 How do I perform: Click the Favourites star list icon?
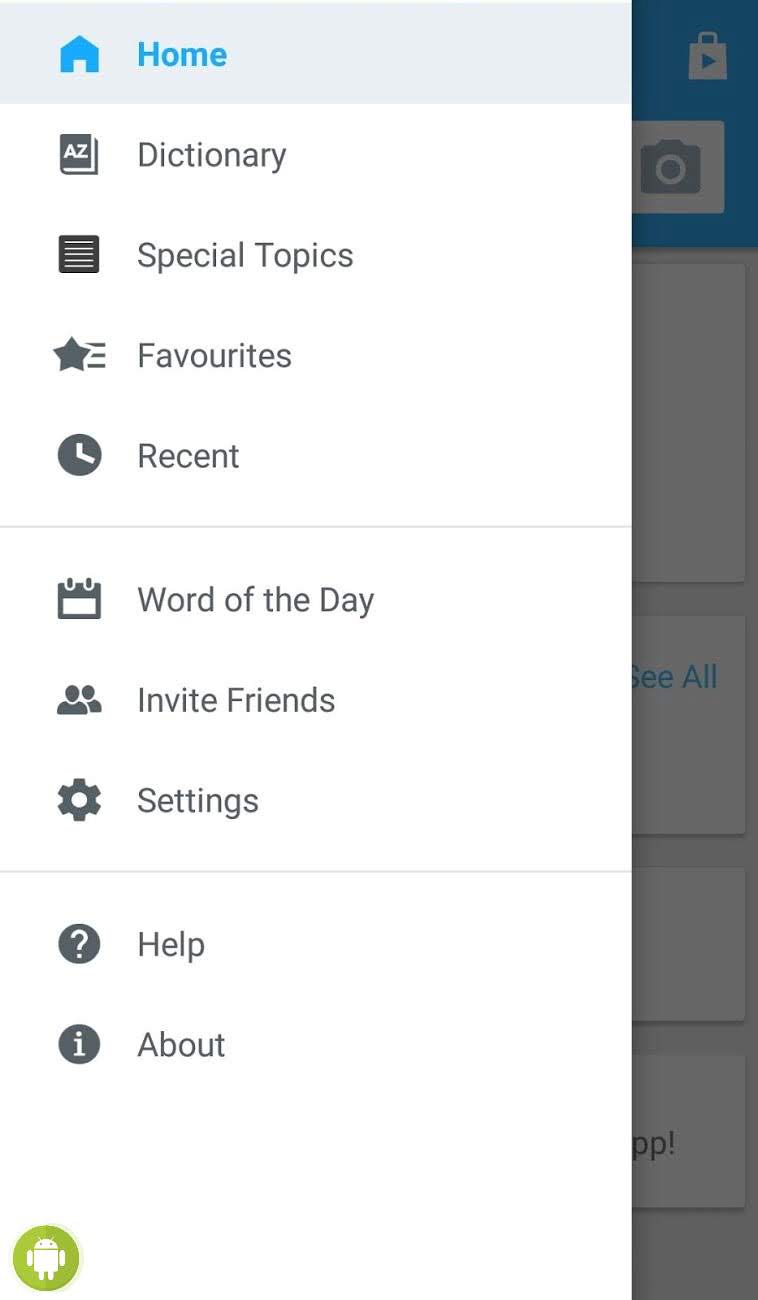click(79, 355)
